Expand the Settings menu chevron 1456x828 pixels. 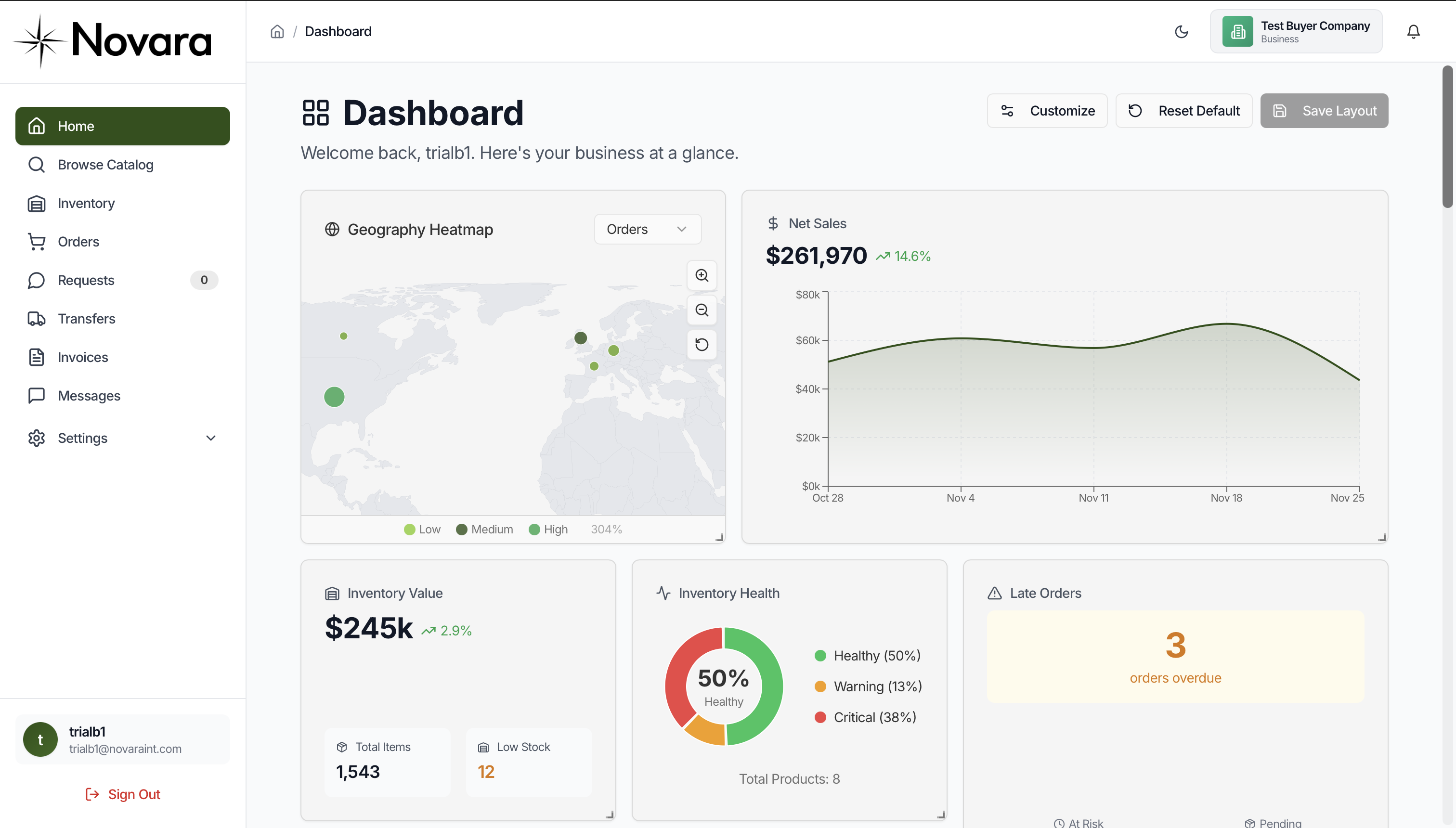click(211, 438)
